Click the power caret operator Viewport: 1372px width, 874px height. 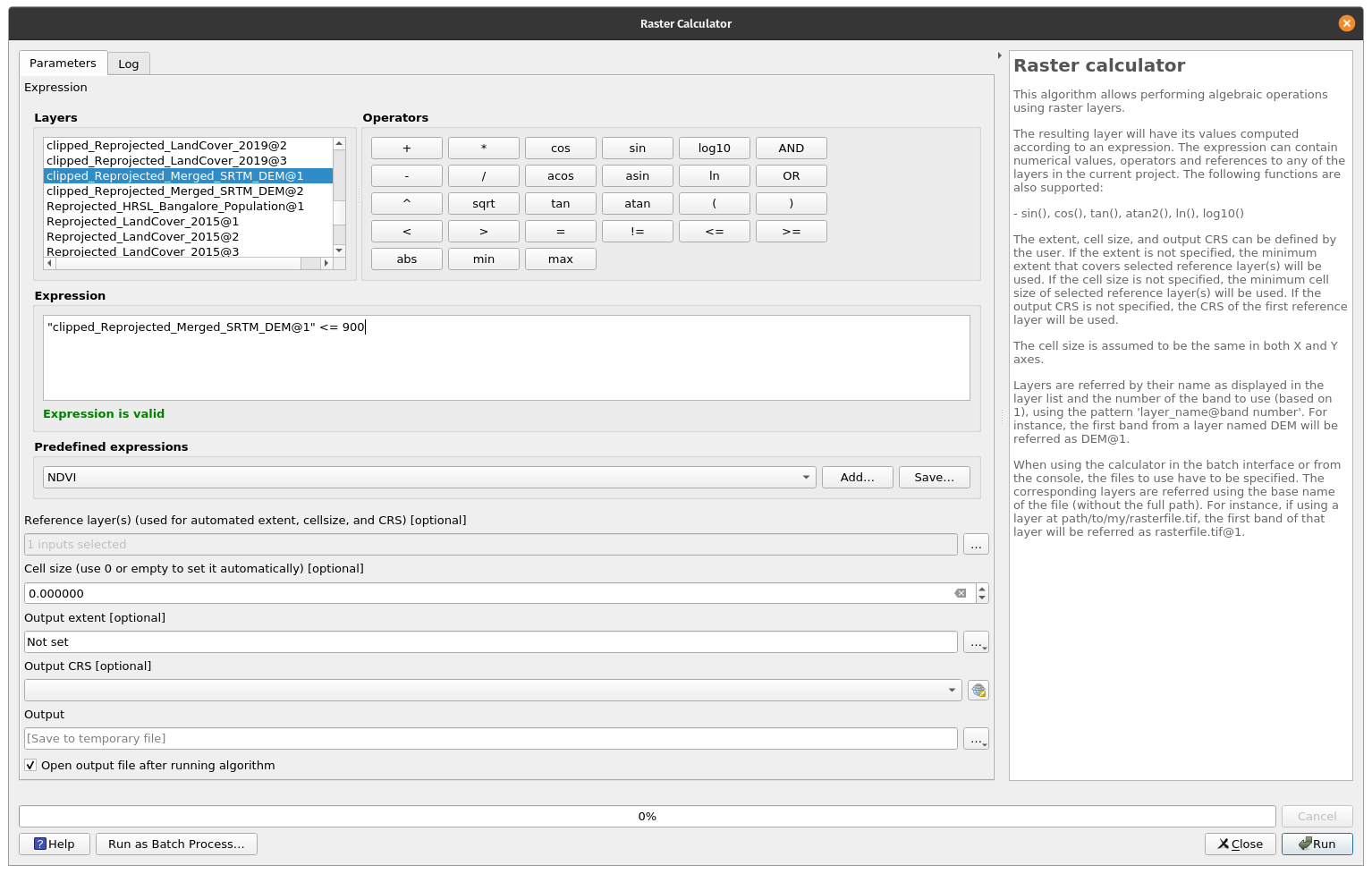407,204
